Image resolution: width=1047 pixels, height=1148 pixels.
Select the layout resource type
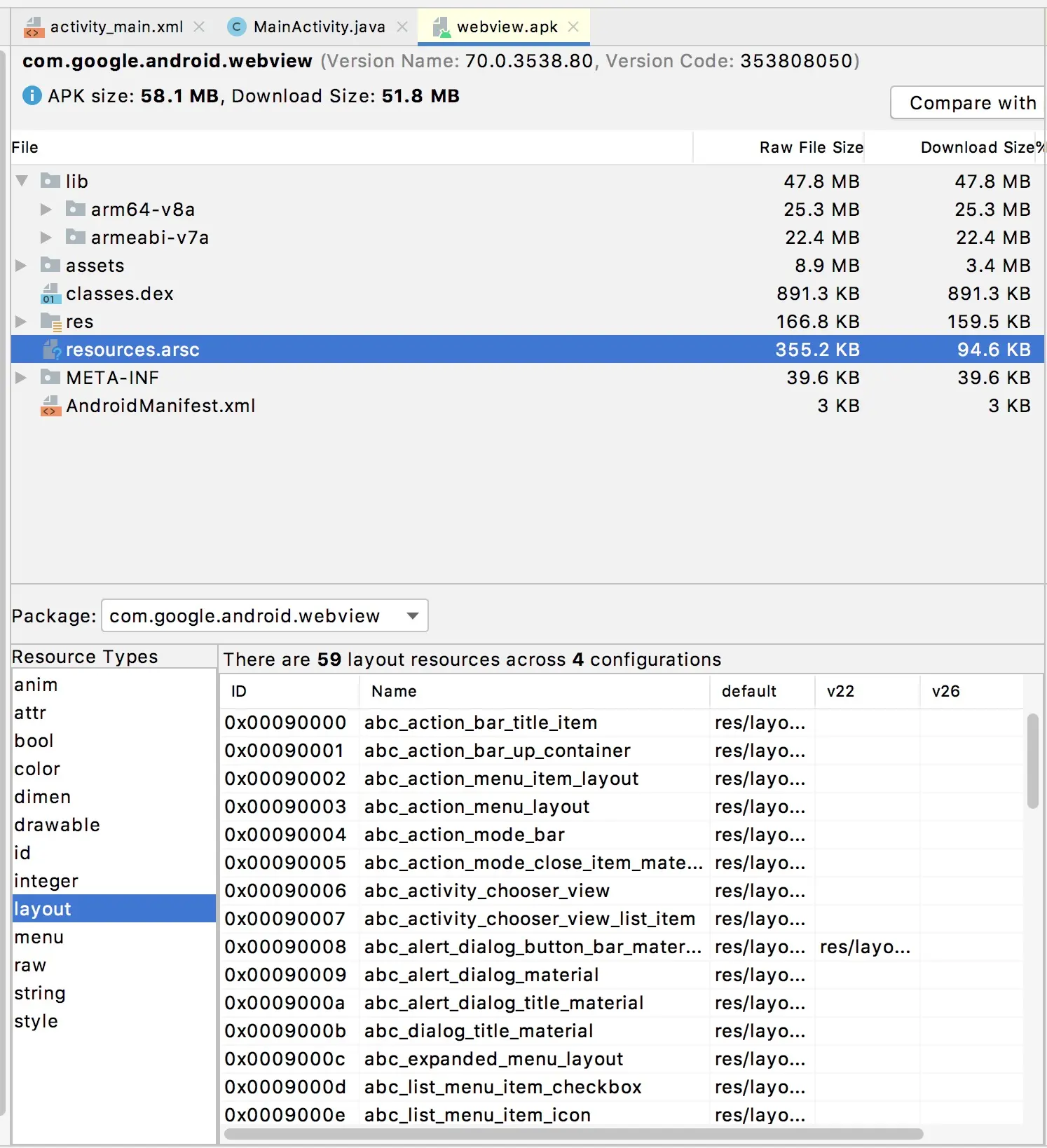point(114,909)
